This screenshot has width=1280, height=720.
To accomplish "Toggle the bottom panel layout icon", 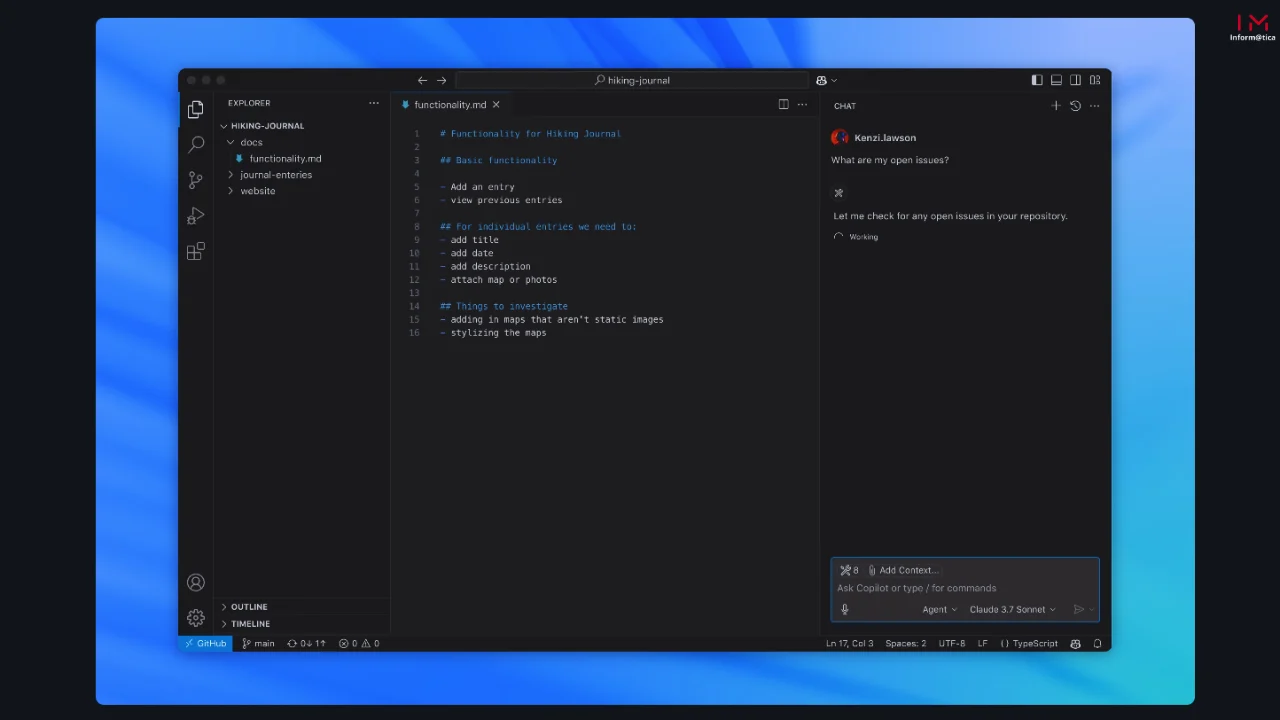I will click(x=1056, y=80).
